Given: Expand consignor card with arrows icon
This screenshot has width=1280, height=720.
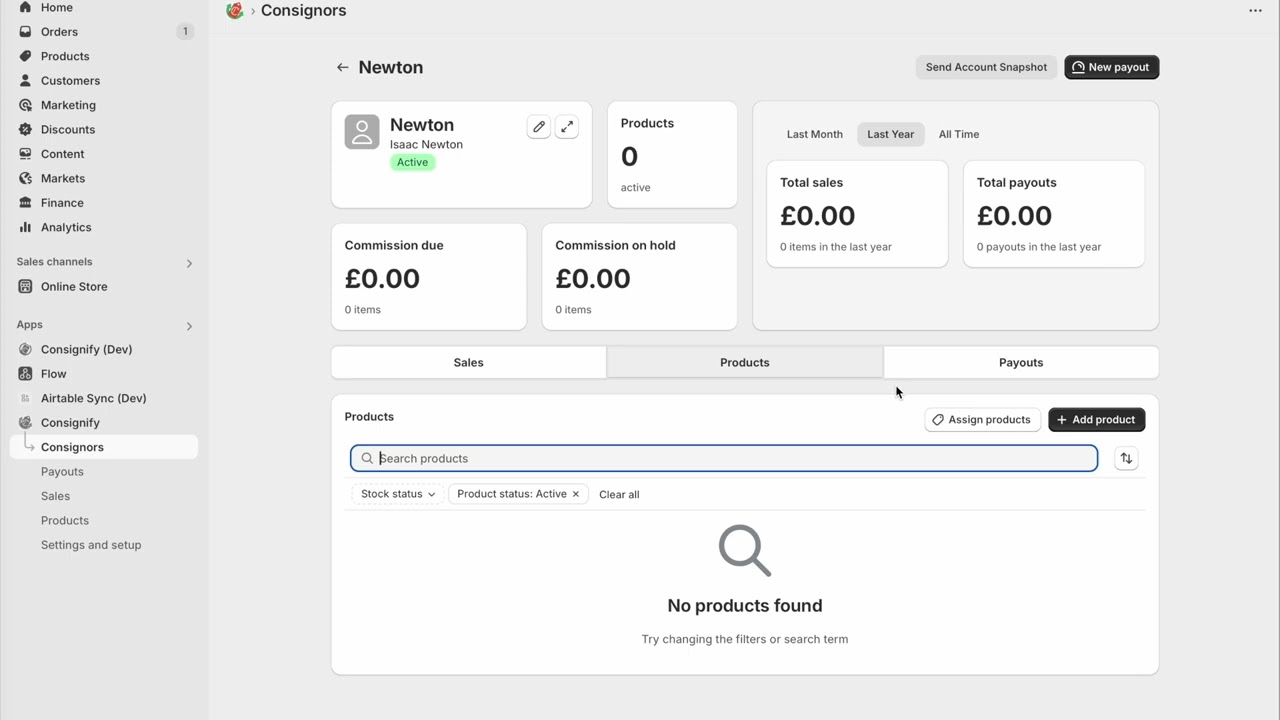Looking at the screenshot, I should (567, 127).
